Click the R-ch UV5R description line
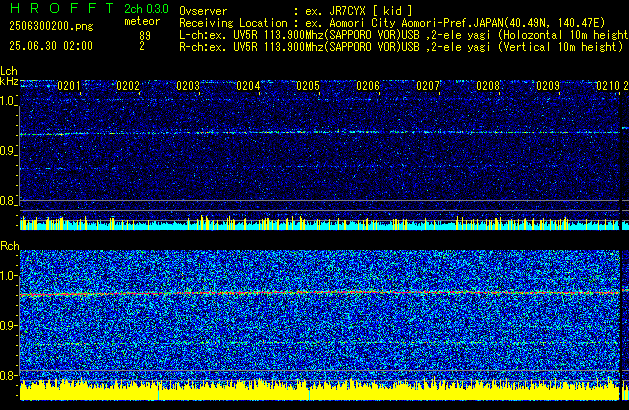Image resolution: width=629 pixels, height=410 pixels. click(x=401, y=47)
